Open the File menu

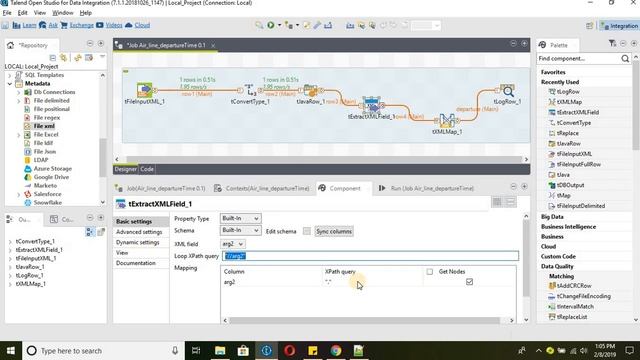(7, 13)
